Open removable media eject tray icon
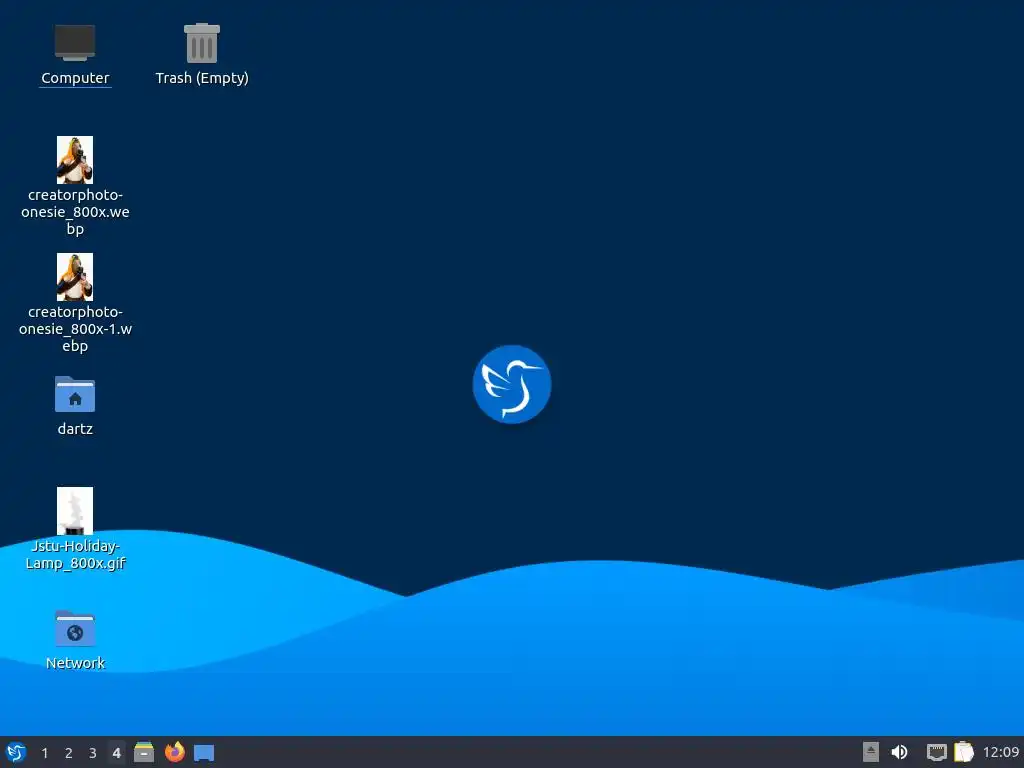 click(x=871, y=752)
